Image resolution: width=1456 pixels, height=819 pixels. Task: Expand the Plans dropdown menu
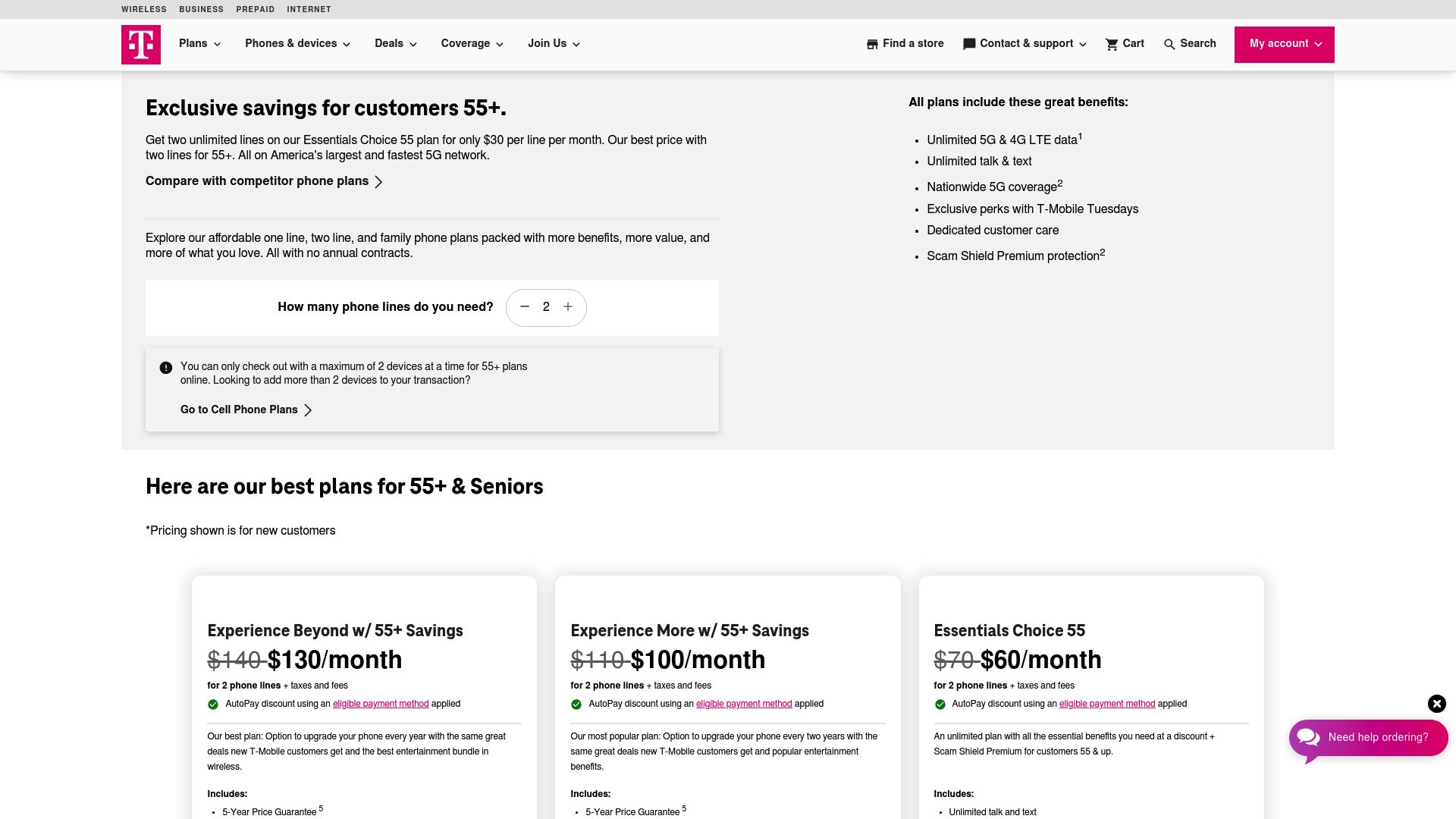pos(200,44)
